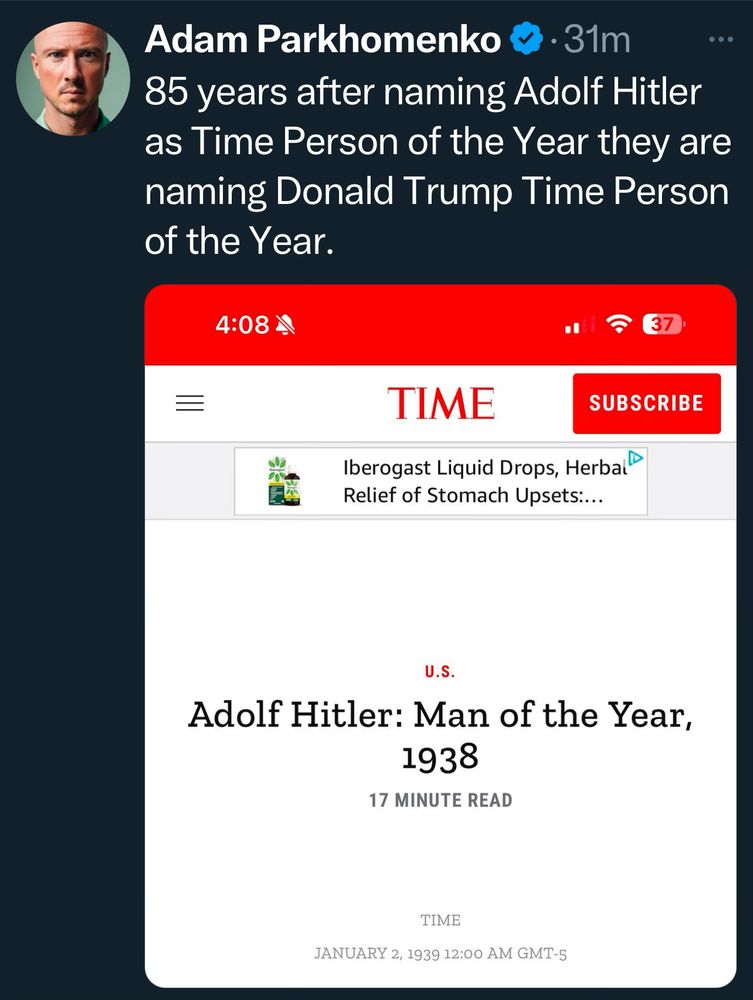Click the TIME logo in header

pos(441,403)
